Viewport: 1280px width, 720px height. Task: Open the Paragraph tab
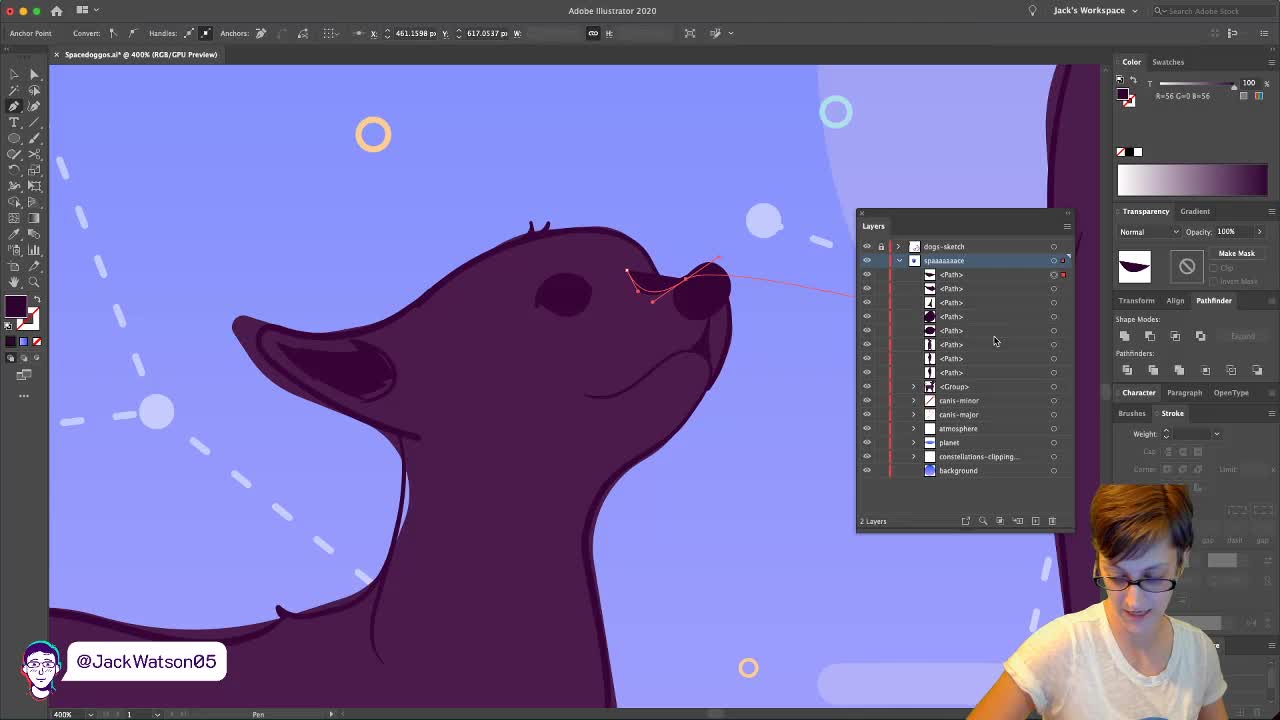coord(1184,392)
